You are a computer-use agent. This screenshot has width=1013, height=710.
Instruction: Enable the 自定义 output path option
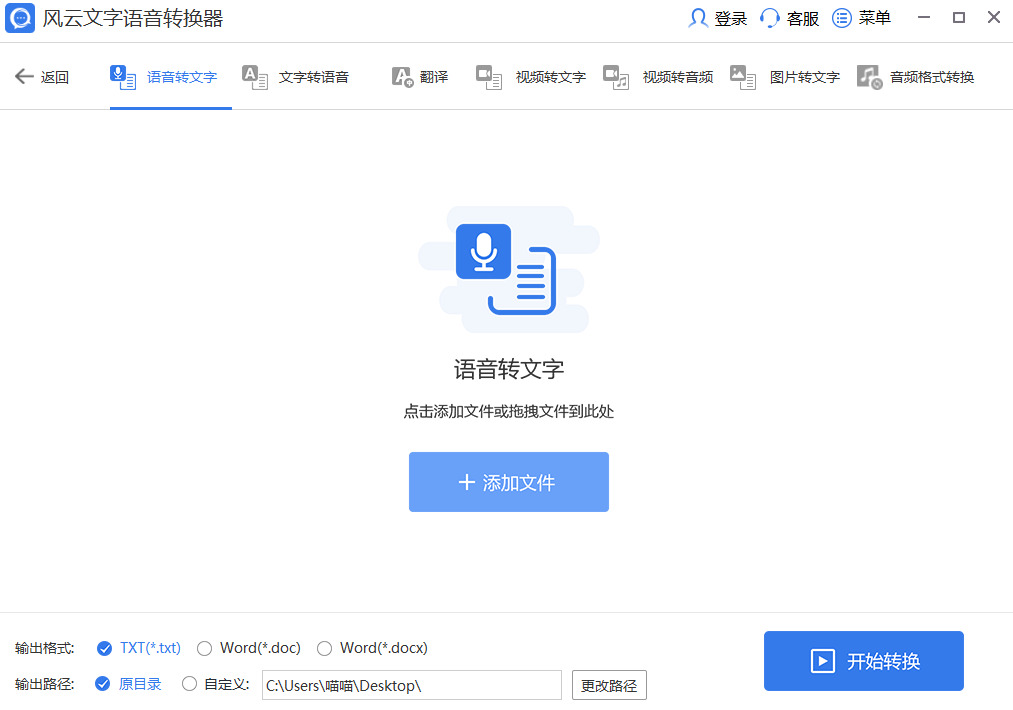pyautogui.click(x=190, y=684)
